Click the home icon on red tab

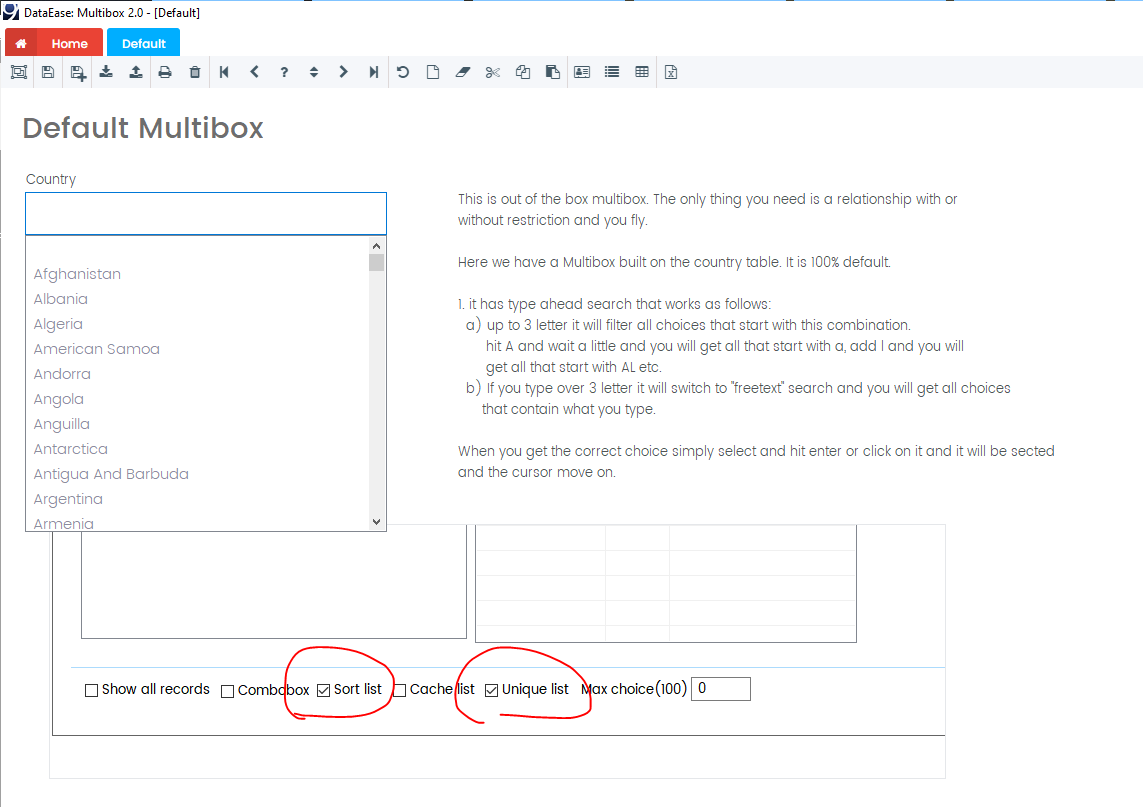[x=21, y=44]
